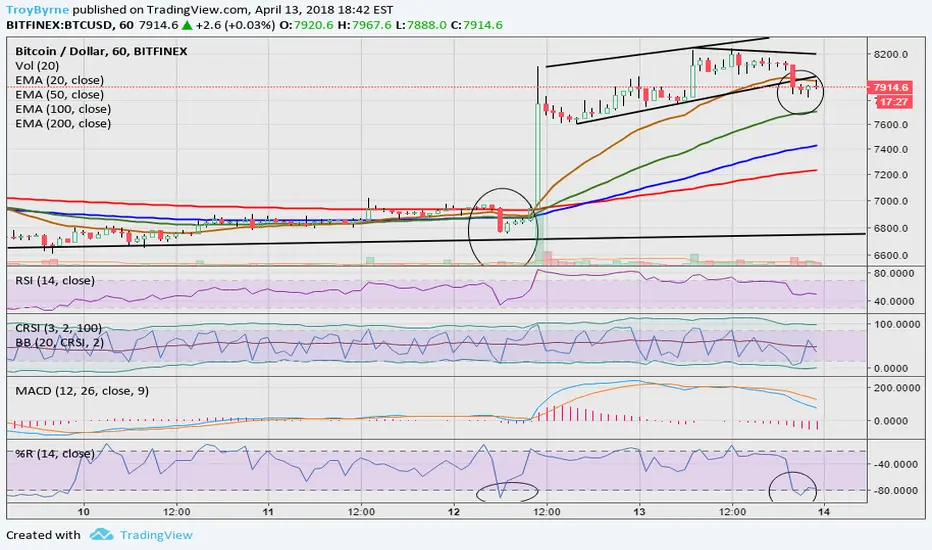Click the H:7967.6 high value
Viewport: 932px width, 550px height.
(x=364, y=25)
